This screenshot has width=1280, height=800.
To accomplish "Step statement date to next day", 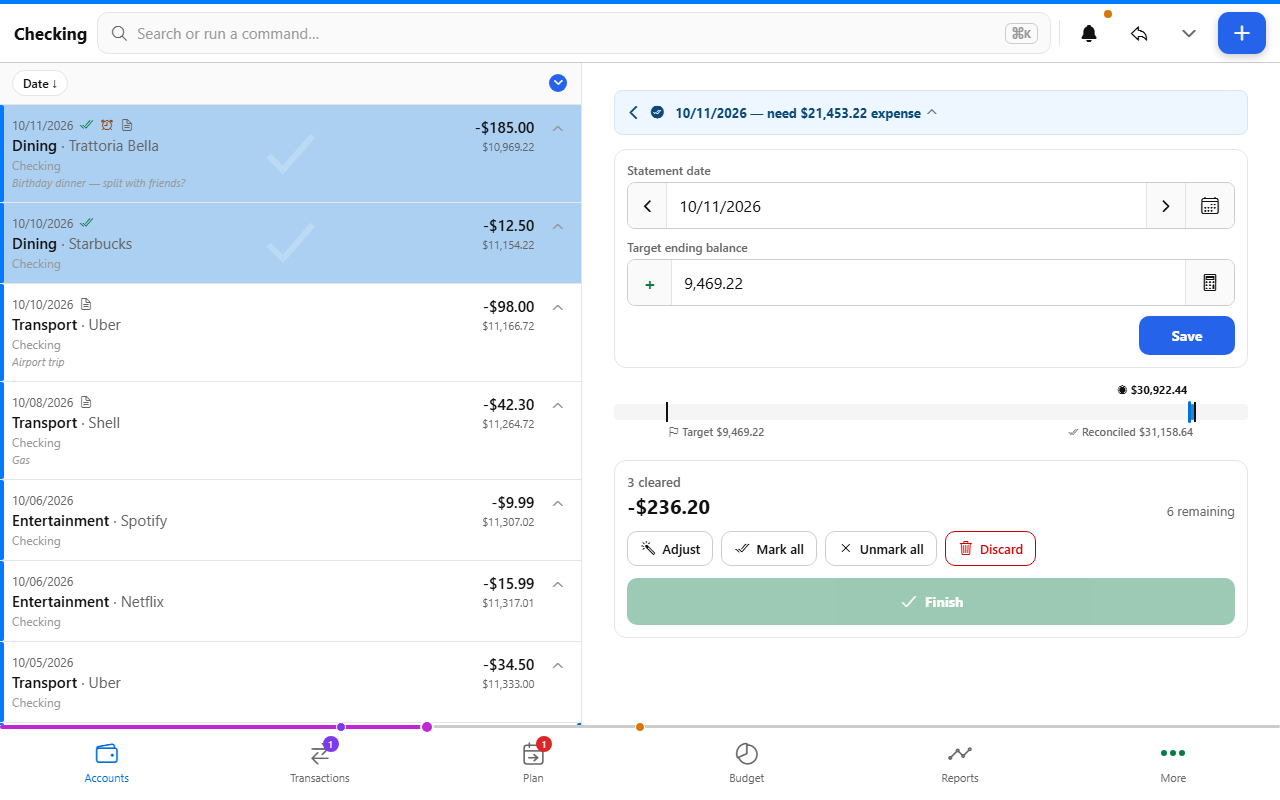I will tap(1166, 206).
